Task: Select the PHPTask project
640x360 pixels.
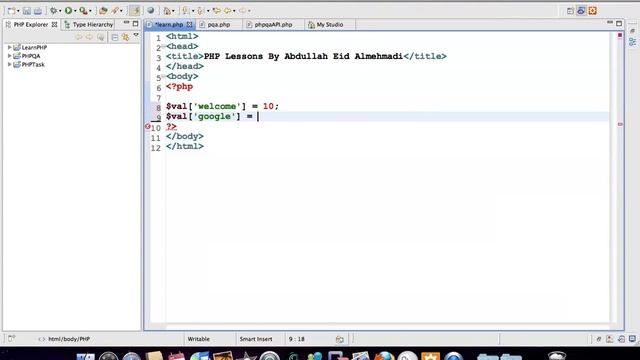Action: click(x=33, y=64)
